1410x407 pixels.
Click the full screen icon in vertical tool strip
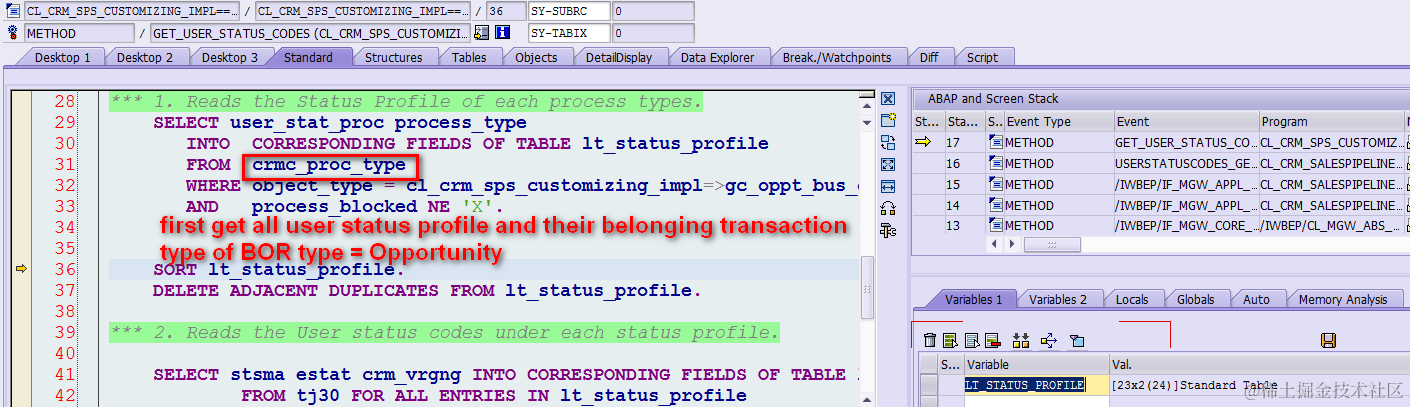(887, 164)
